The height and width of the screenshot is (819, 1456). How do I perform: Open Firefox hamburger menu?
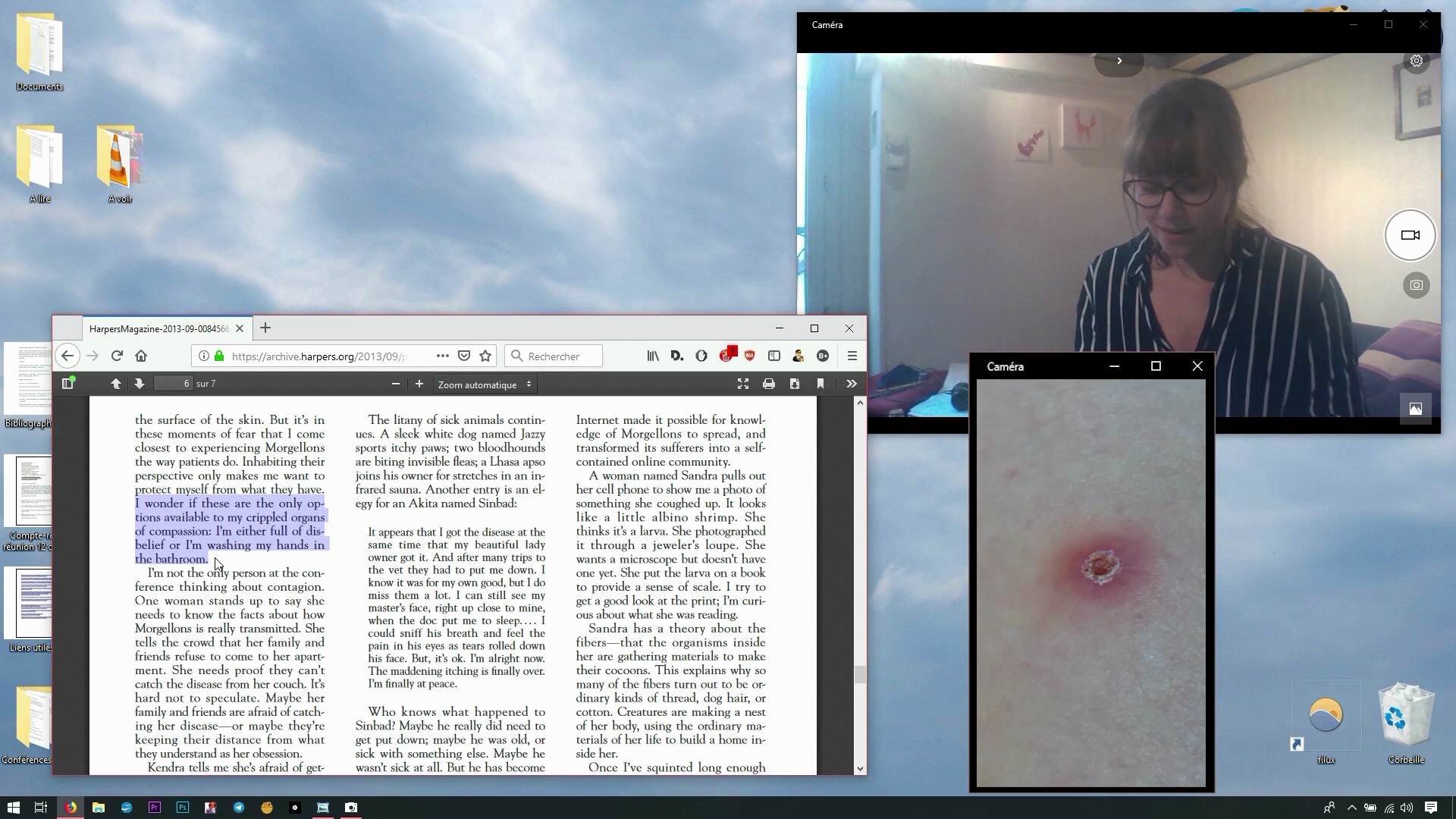pyautogui.click(x=852, y=356)
